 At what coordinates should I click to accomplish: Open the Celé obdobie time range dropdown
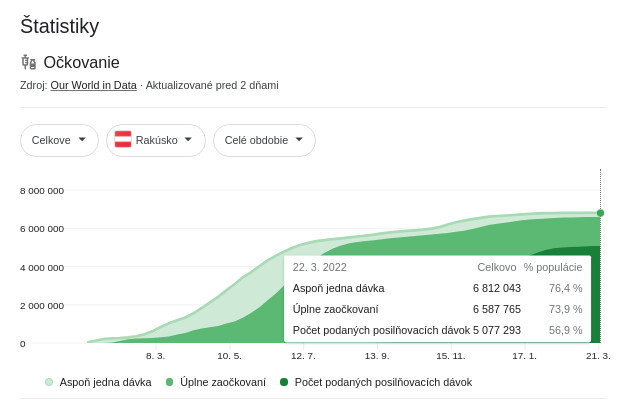click(264, 140)
